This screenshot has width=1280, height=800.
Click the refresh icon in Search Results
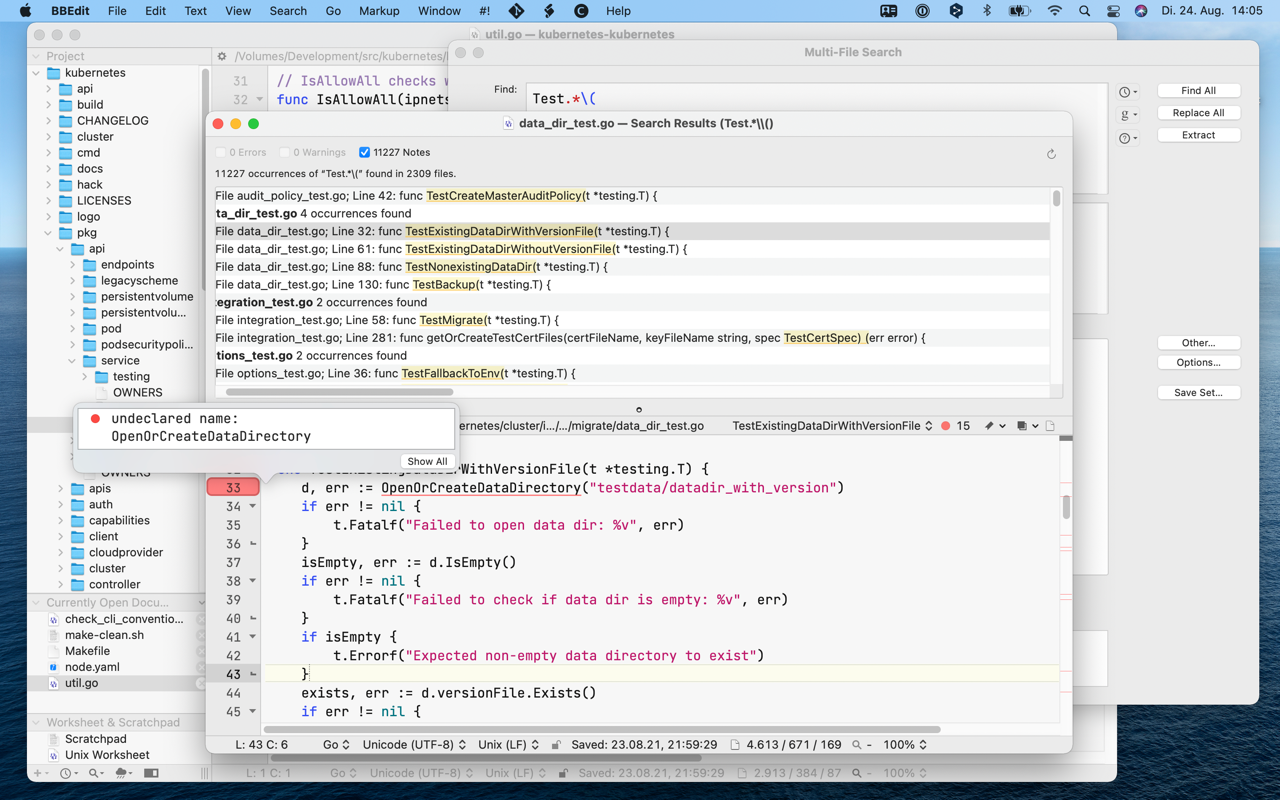1051,154
